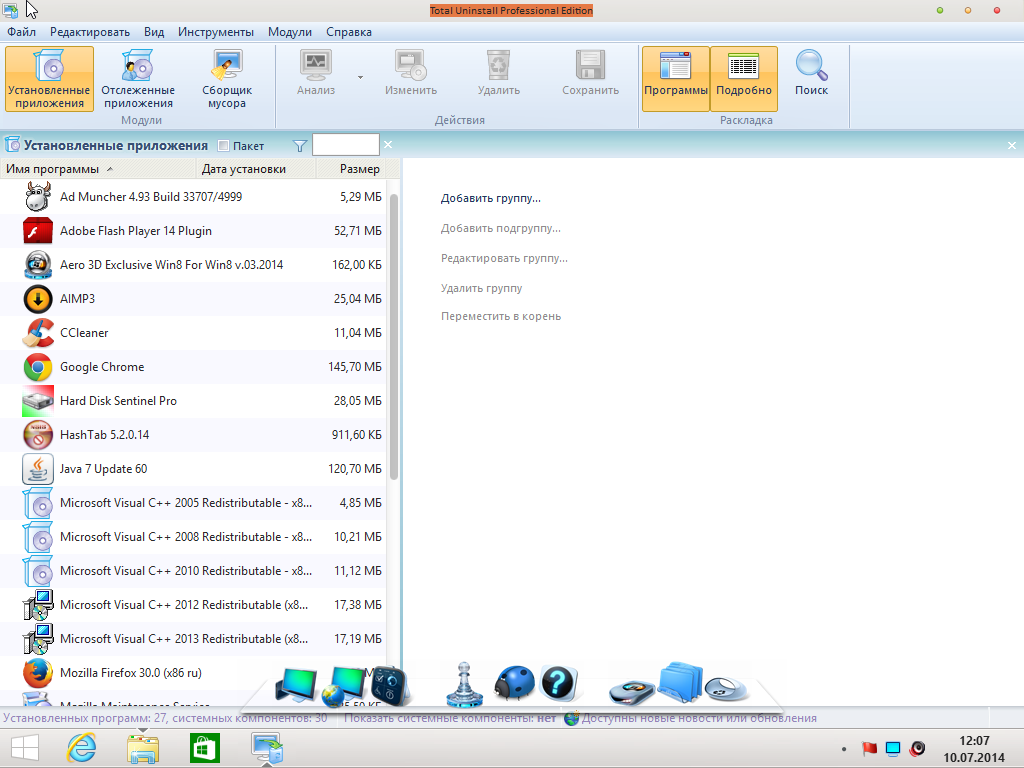Click the chess pawn dock icon
1024x768 pixels.
coord(464,684)
